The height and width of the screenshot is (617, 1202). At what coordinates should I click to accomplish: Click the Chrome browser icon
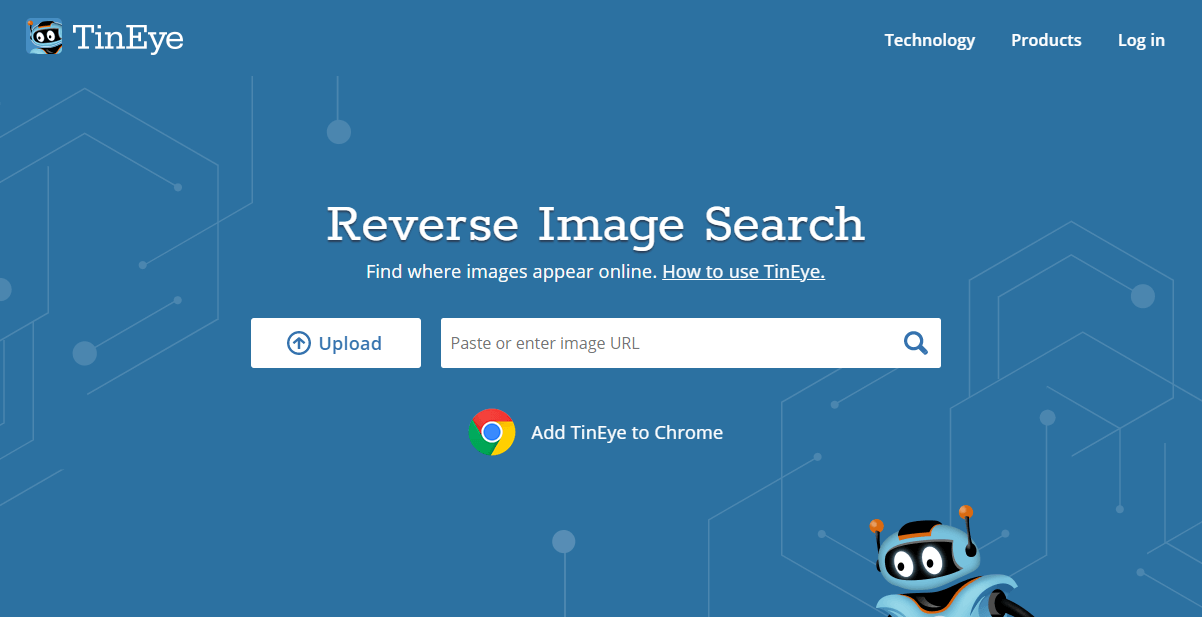click(x=492, y=432)
